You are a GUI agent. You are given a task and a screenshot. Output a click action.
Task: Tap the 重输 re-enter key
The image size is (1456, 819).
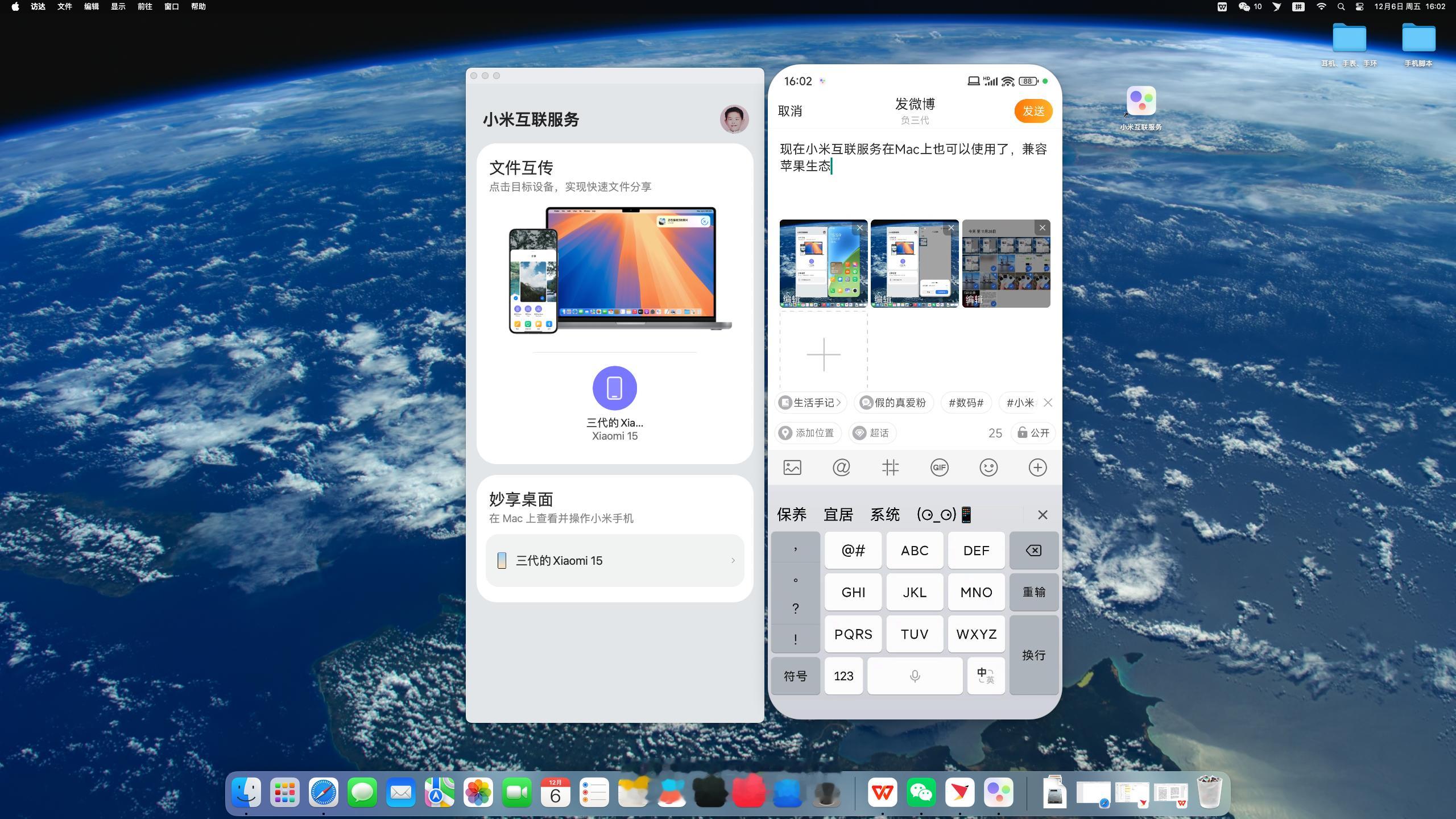click(x=1033, y=592)
